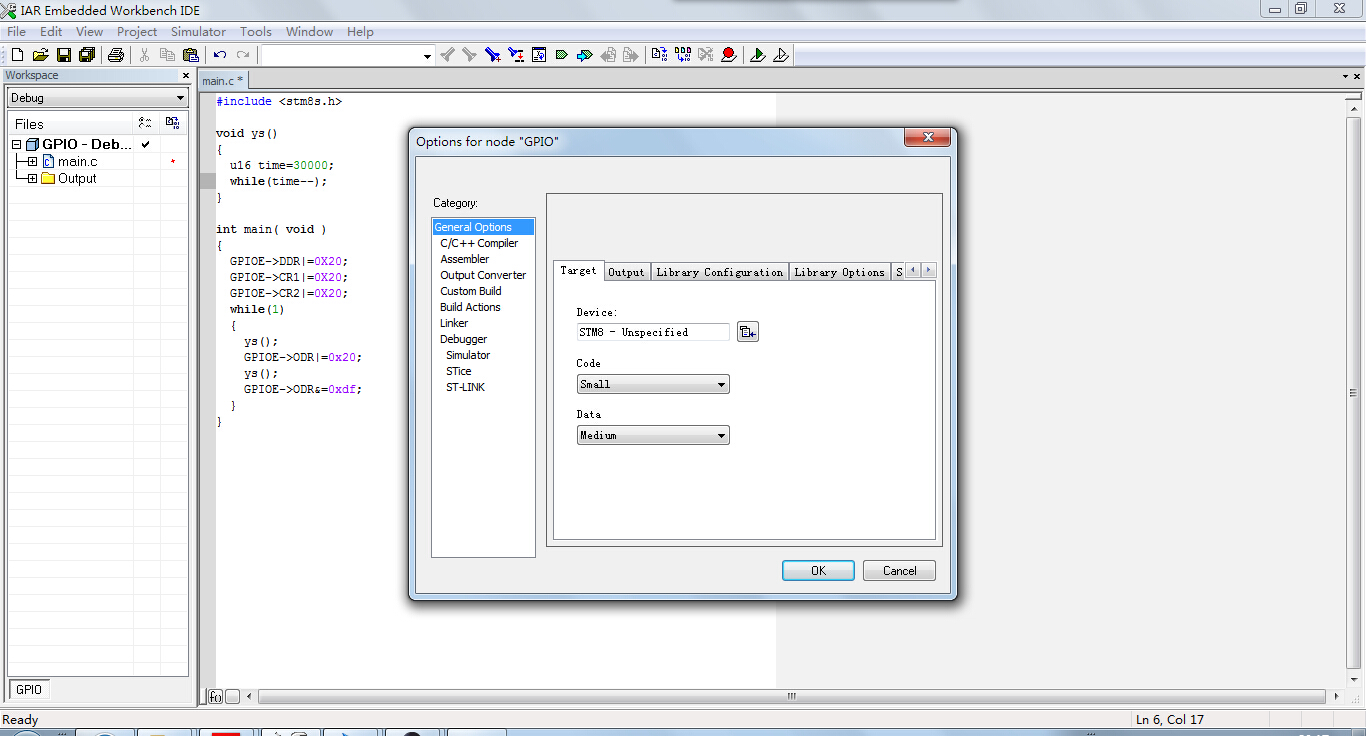The width and height of the screenshot is (1366, 736).
Task: Open the File menu
Action: coord(17,32)
